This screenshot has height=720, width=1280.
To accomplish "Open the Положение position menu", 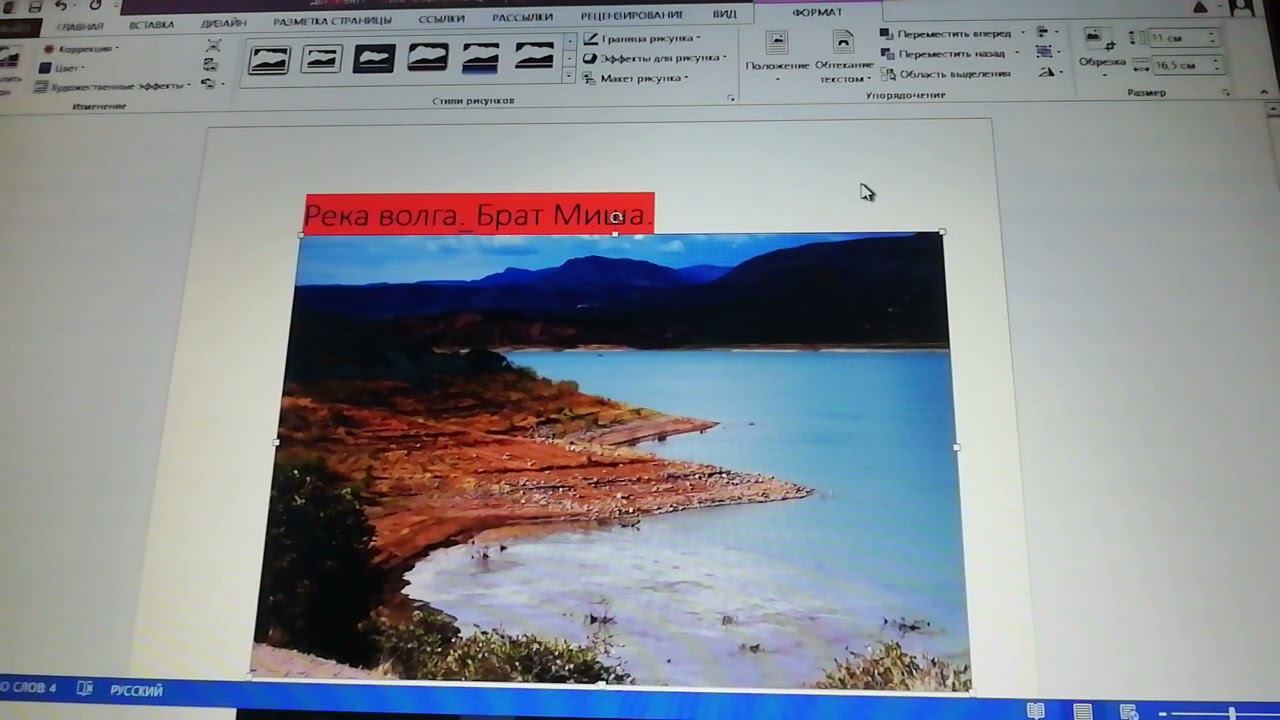I will click(x=777, y=58).
